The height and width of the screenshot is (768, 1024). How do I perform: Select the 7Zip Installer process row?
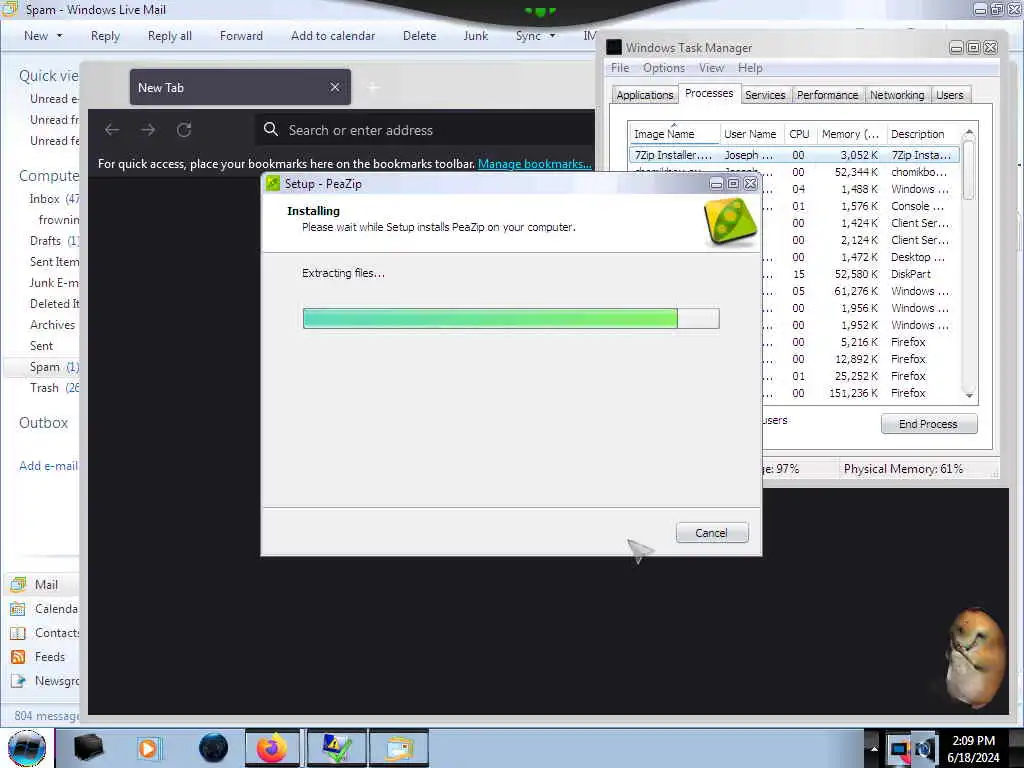click(794, 155)
